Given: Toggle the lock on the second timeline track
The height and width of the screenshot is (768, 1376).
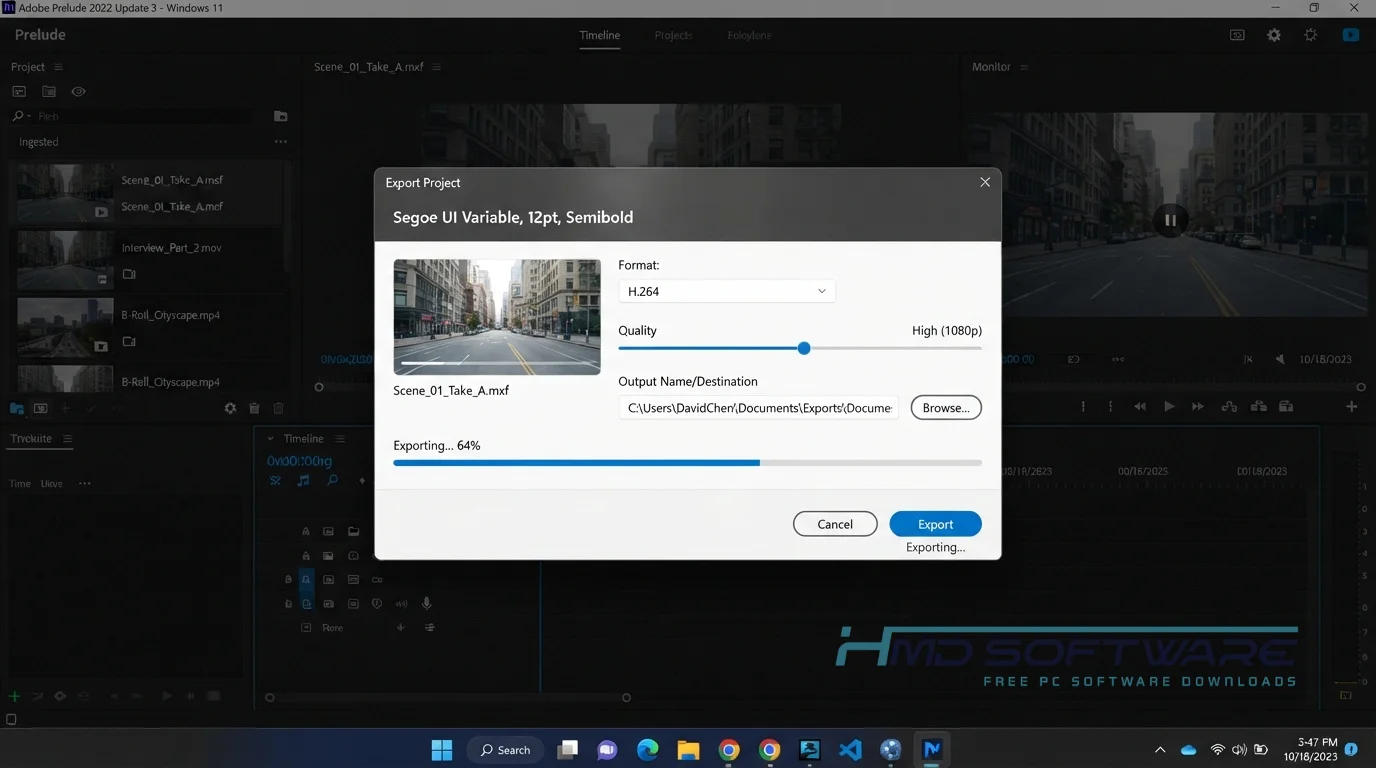Looking at the screenshot, I should pos(306,556).
